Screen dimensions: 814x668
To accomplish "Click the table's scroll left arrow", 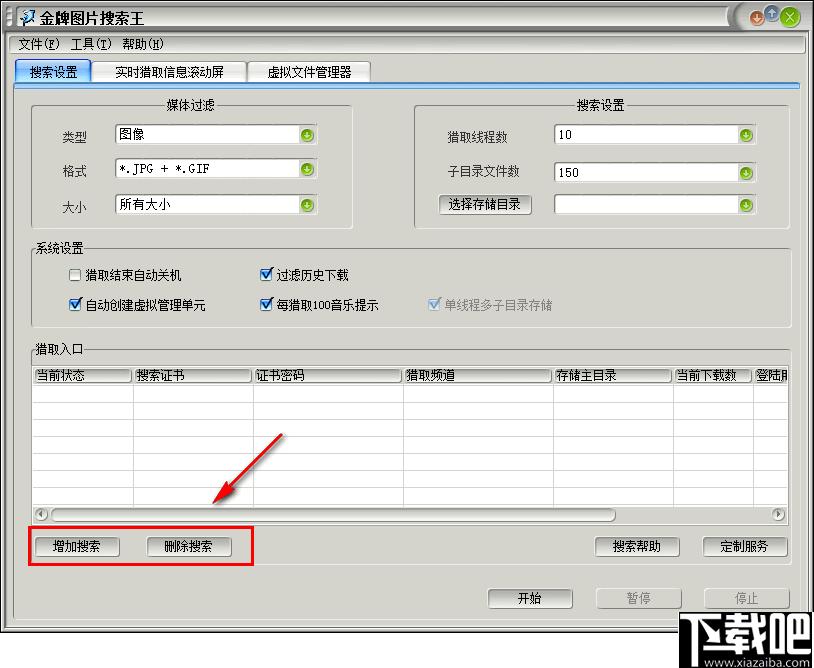I will click(x=42, y=514).
